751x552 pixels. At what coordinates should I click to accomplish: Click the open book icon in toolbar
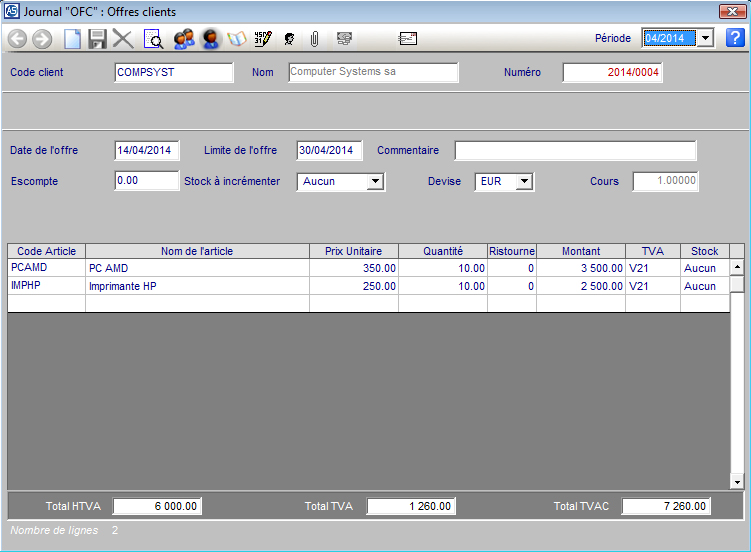(237, 39)
